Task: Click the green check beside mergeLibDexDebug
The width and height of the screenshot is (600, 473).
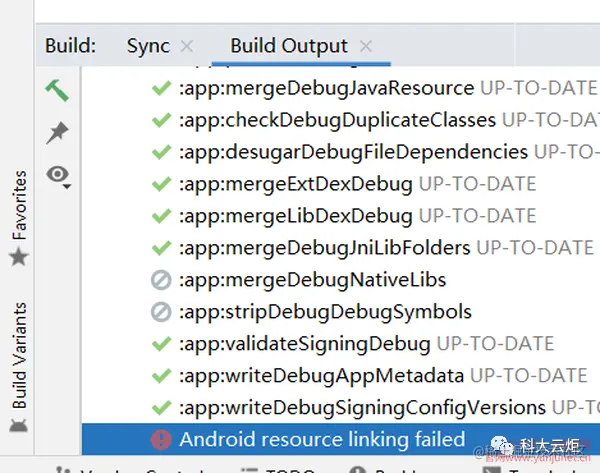Action: [161, 216]
